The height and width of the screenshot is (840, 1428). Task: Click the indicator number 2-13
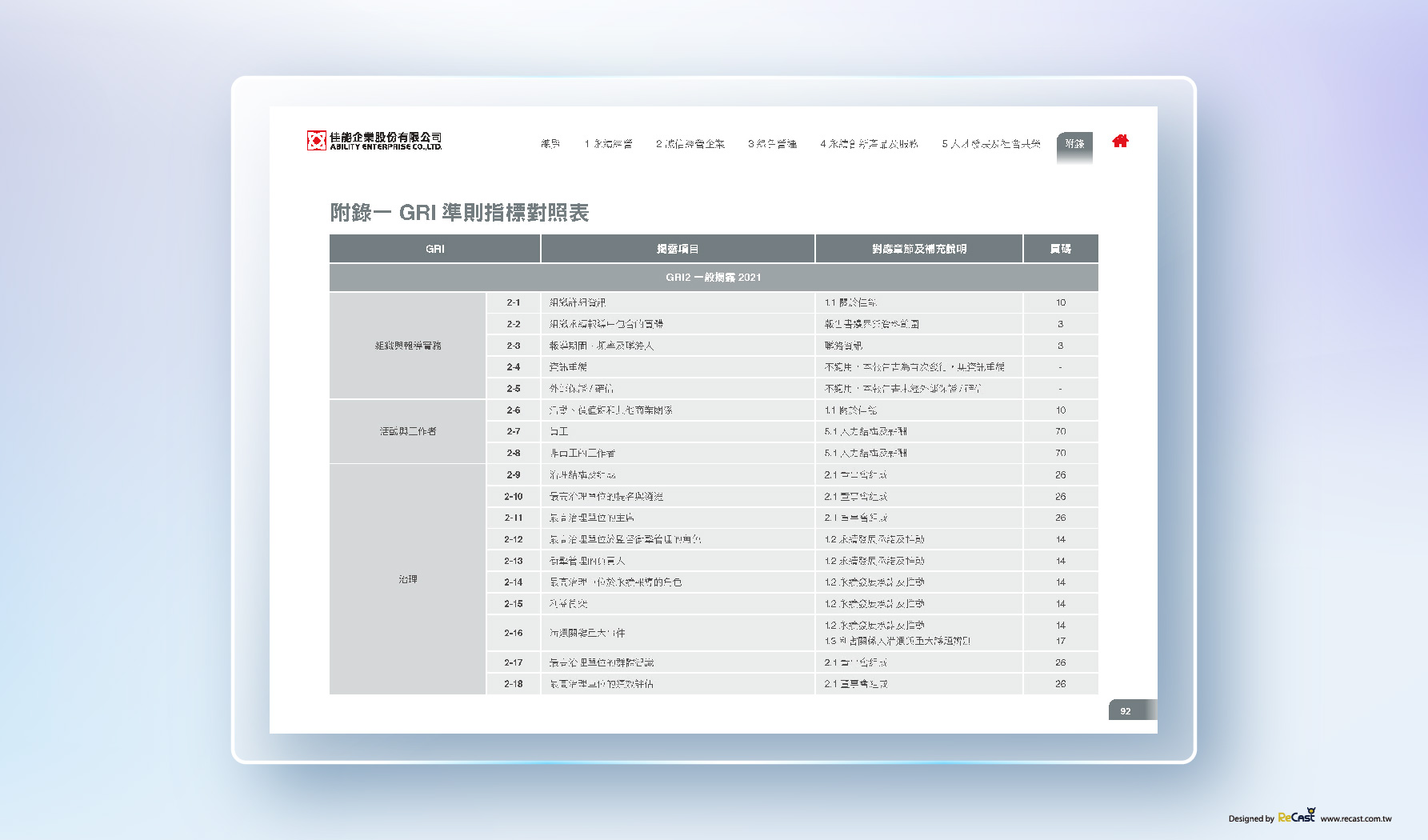pos(514,561)
